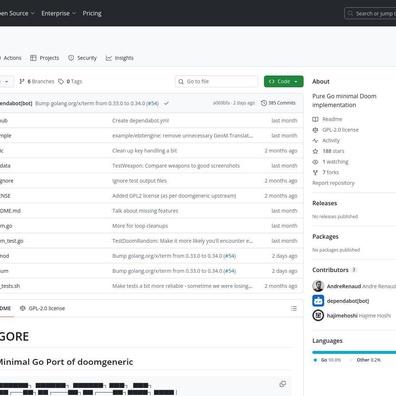This screenshot has height=396, width=396.
Task: Open 'Clean up key handling a bit' commit
Action: (x=144, y=151)
